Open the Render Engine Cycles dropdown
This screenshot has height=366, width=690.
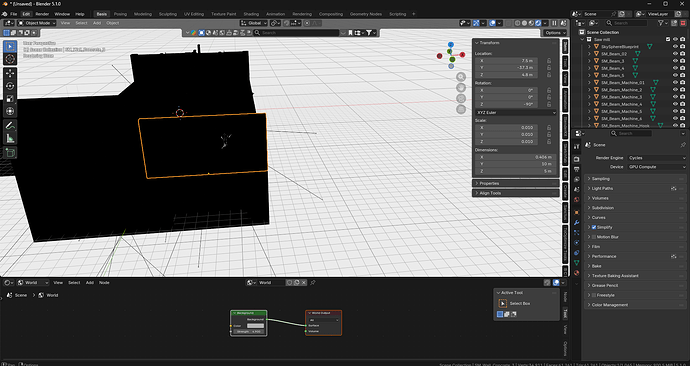click(656, 158)
